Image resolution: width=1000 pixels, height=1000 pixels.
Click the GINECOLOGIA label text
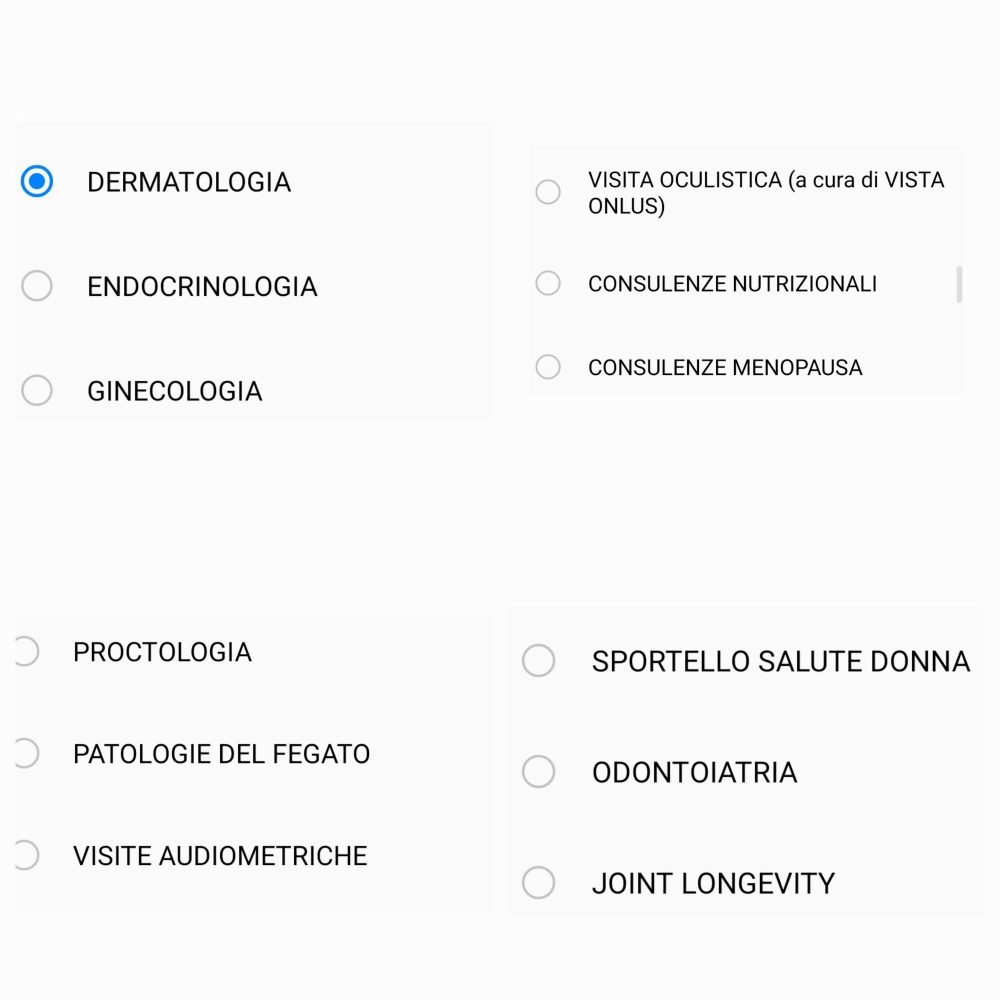click(x=175, y=391)
